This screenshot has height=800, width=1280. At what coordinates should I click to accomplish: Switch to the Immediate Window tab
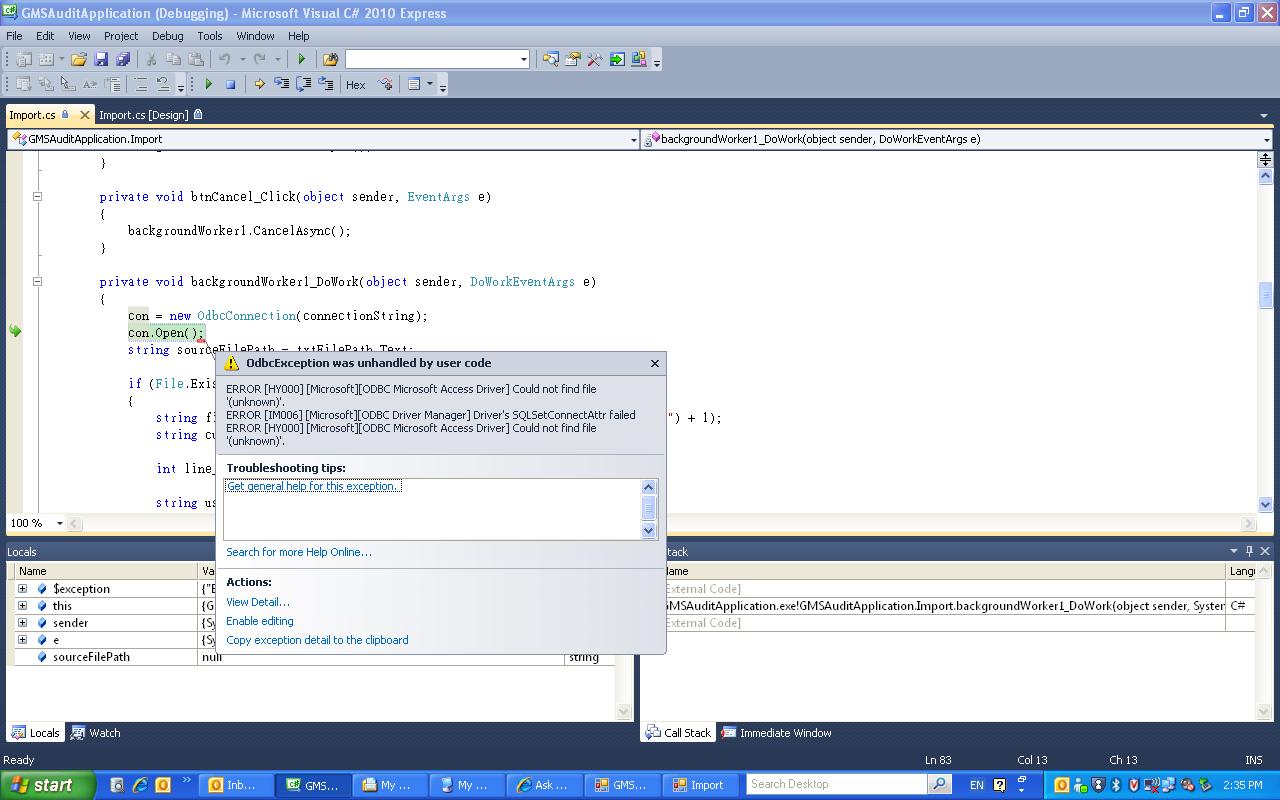[777, 733]
